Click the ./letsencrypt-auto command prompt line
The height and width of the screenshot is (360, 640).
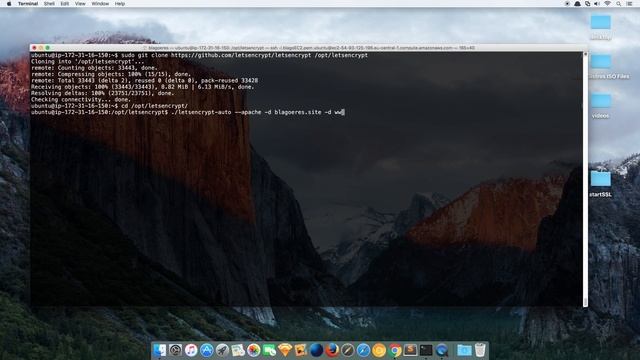188,112
